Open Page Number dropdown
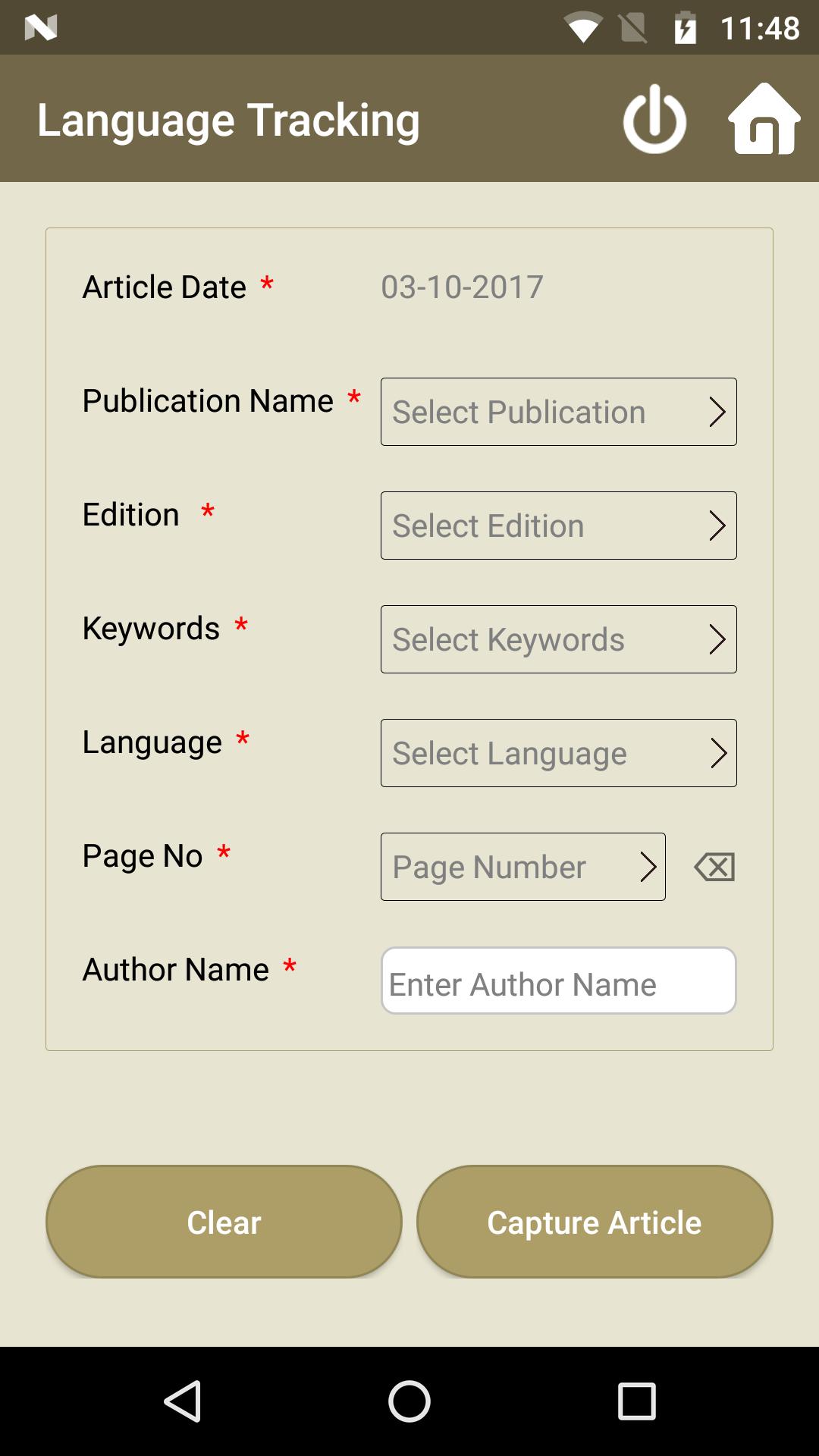The height and width of the screenshot is (1456, 819). pos(523,867)
